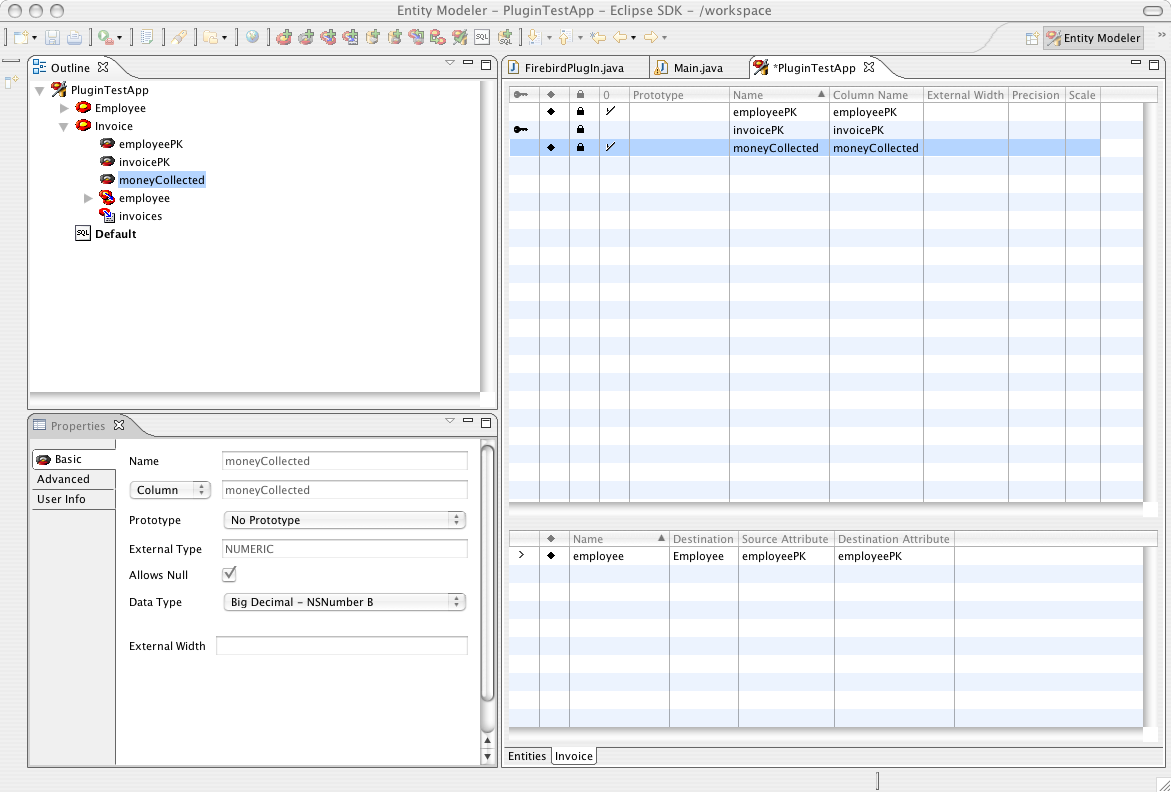Switch to the Entities bottom tab
This screenshot has height=792, width=1171.
[x=527, y=756]
